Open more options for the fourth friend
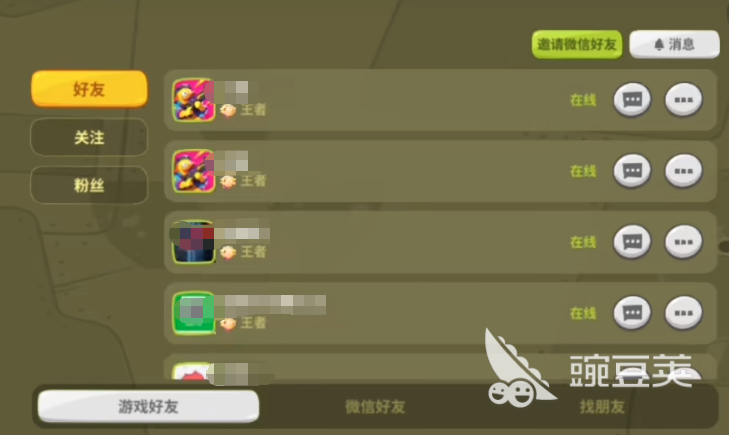729x435 pixels. (x=683, y=313)
